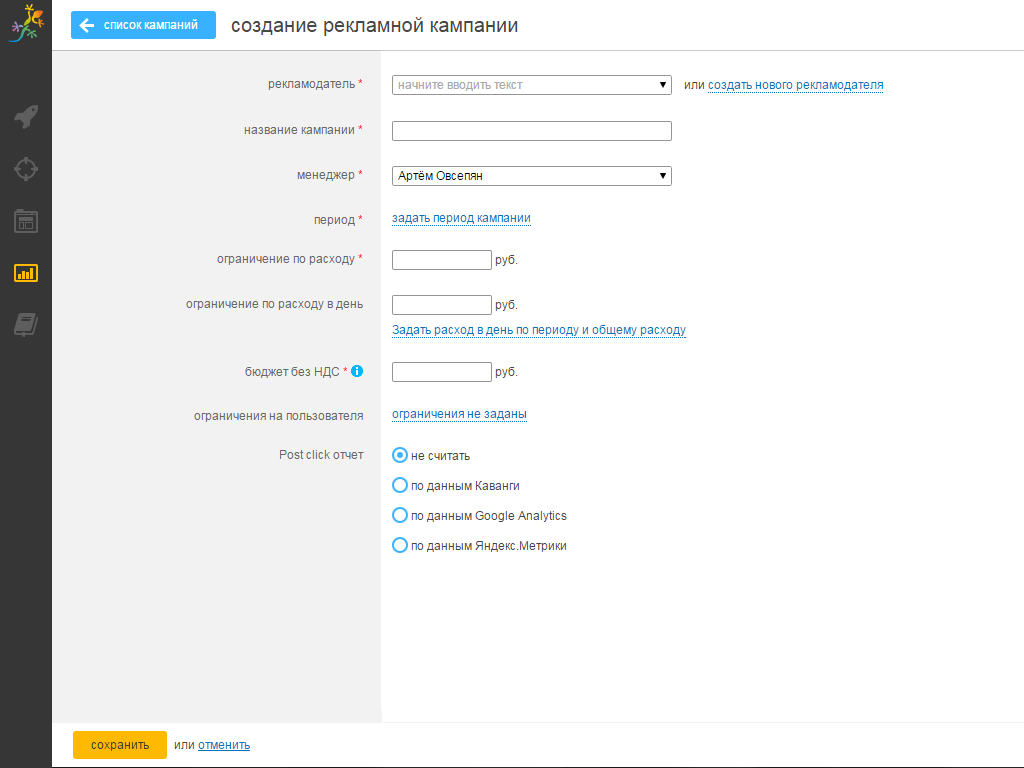Open the rocket icon section in sidebar
Viewport: 1024px width, 768px height.
click(x=26, y=117)
